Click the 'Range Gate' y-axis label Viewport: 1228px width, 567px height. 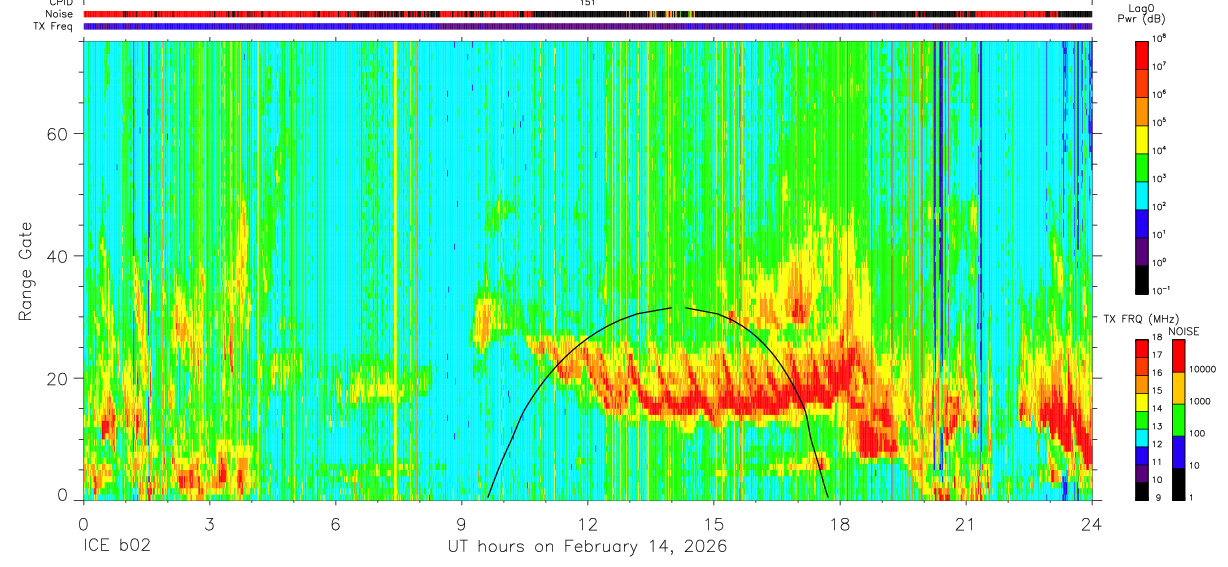click(25, 271)
